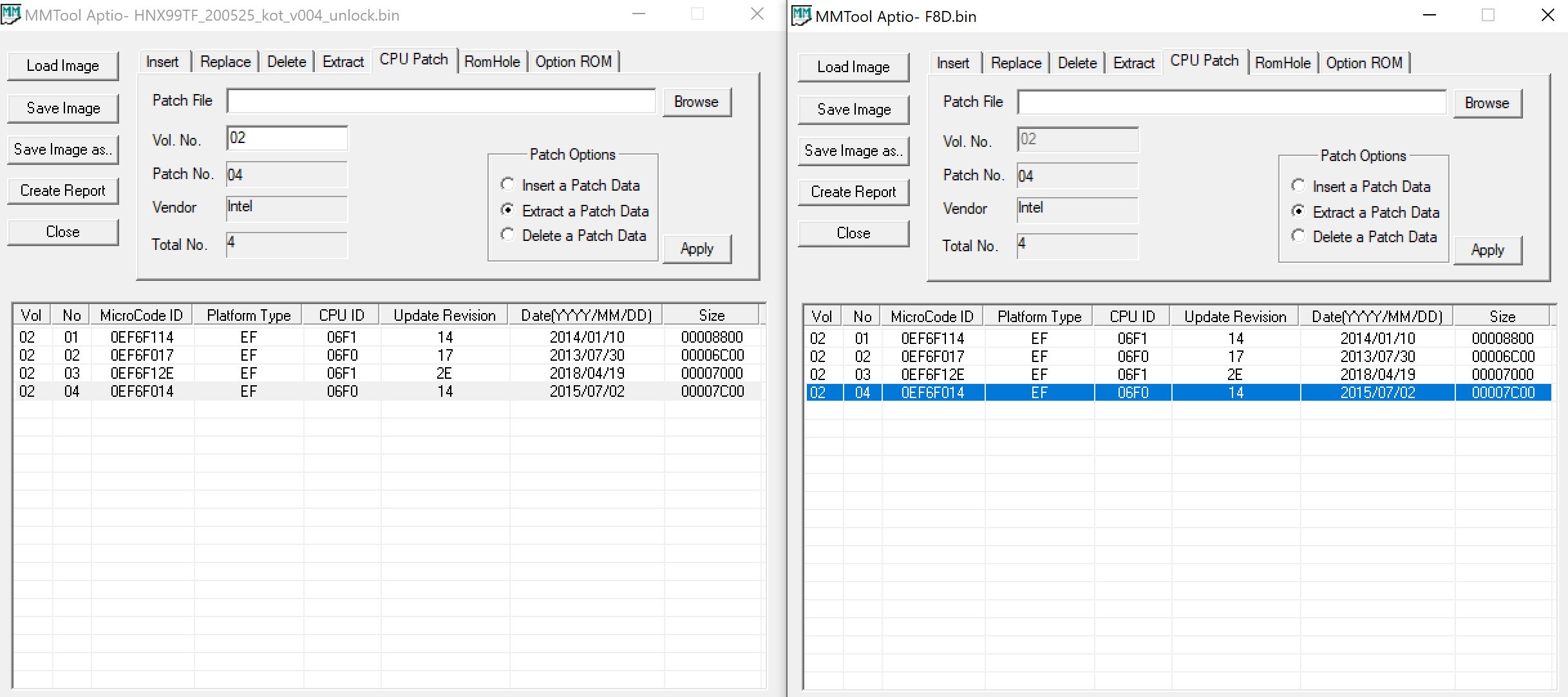Select Delete a Patch Data in left window
The height and width of the screenshot is (697, 1568).
pos(508,235)
